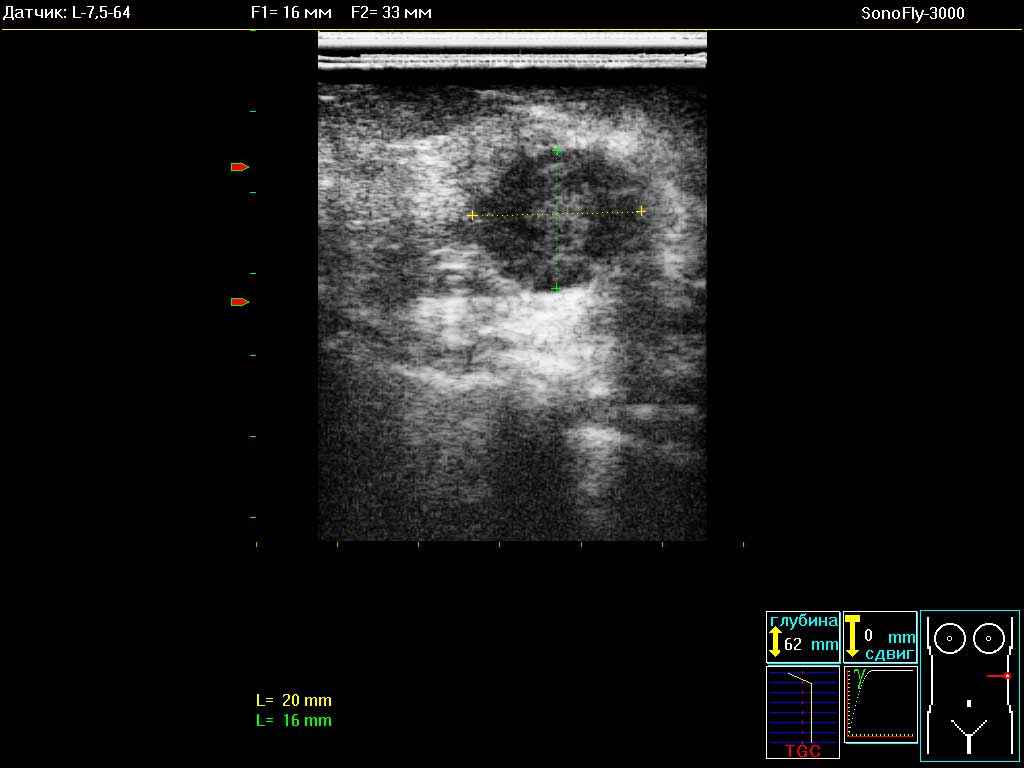Select the top green caliper cross

click(556, 151)
